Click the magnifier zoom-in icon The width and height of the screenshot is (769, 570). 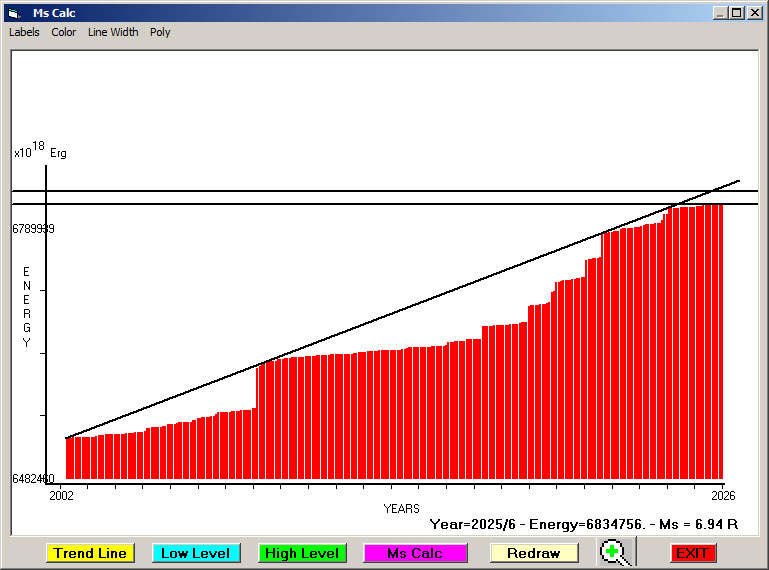pyautogui.click(x=616, y=552)
